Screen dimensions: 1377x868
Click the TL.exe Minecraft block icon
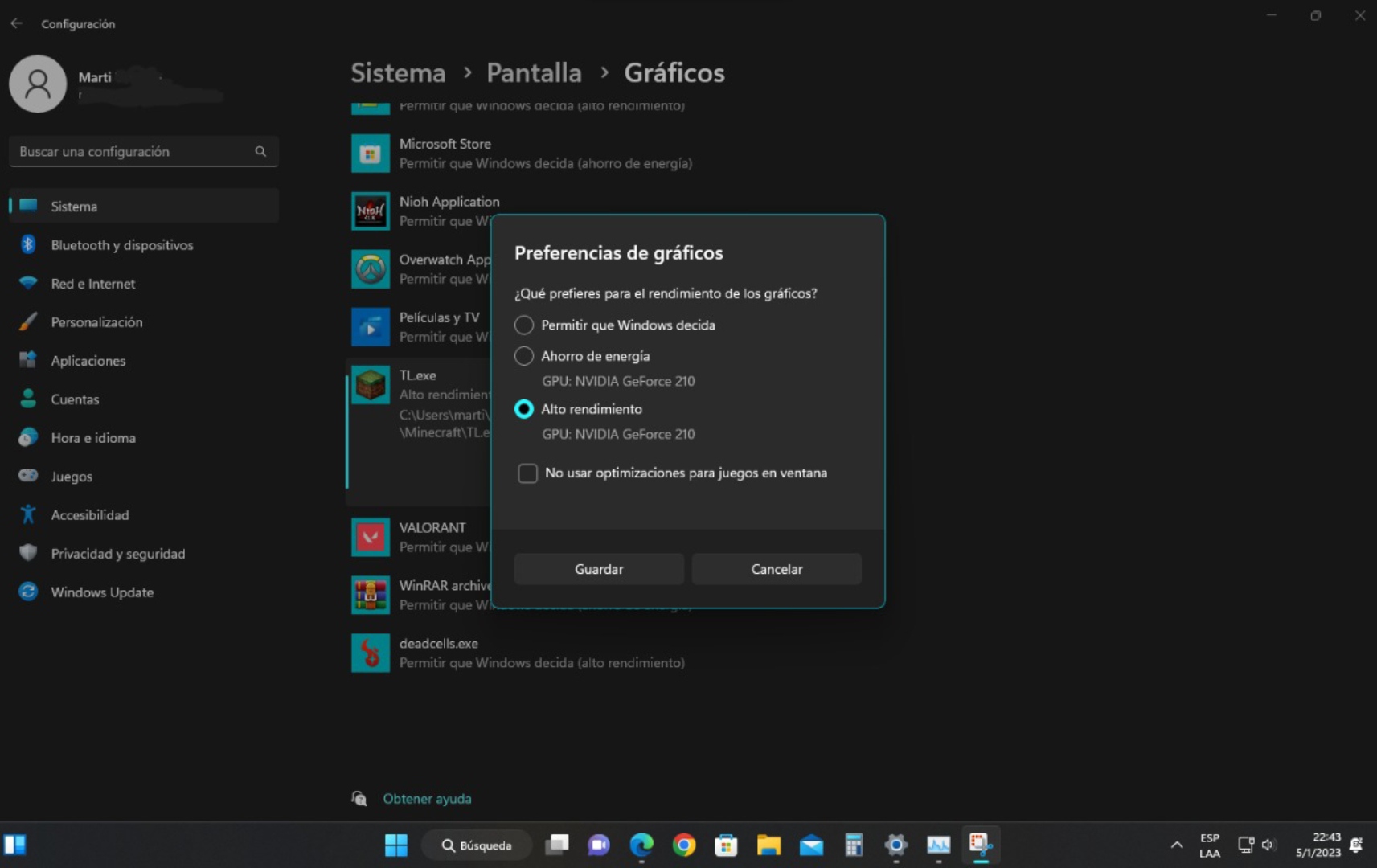[x=370, y=385]
